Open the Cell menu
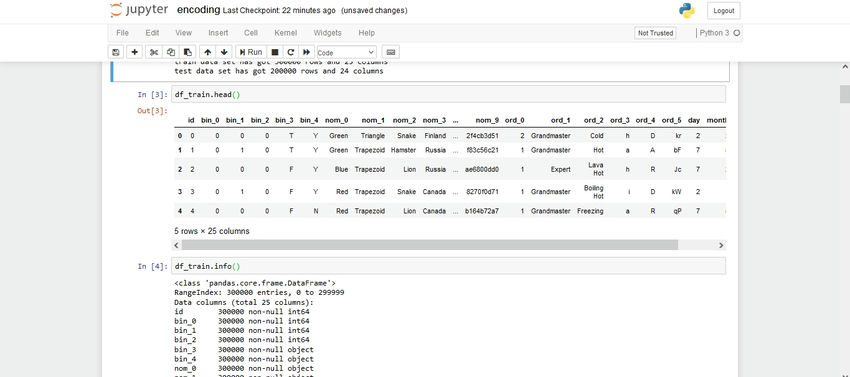Screen dimensions: 850x377 251,33
